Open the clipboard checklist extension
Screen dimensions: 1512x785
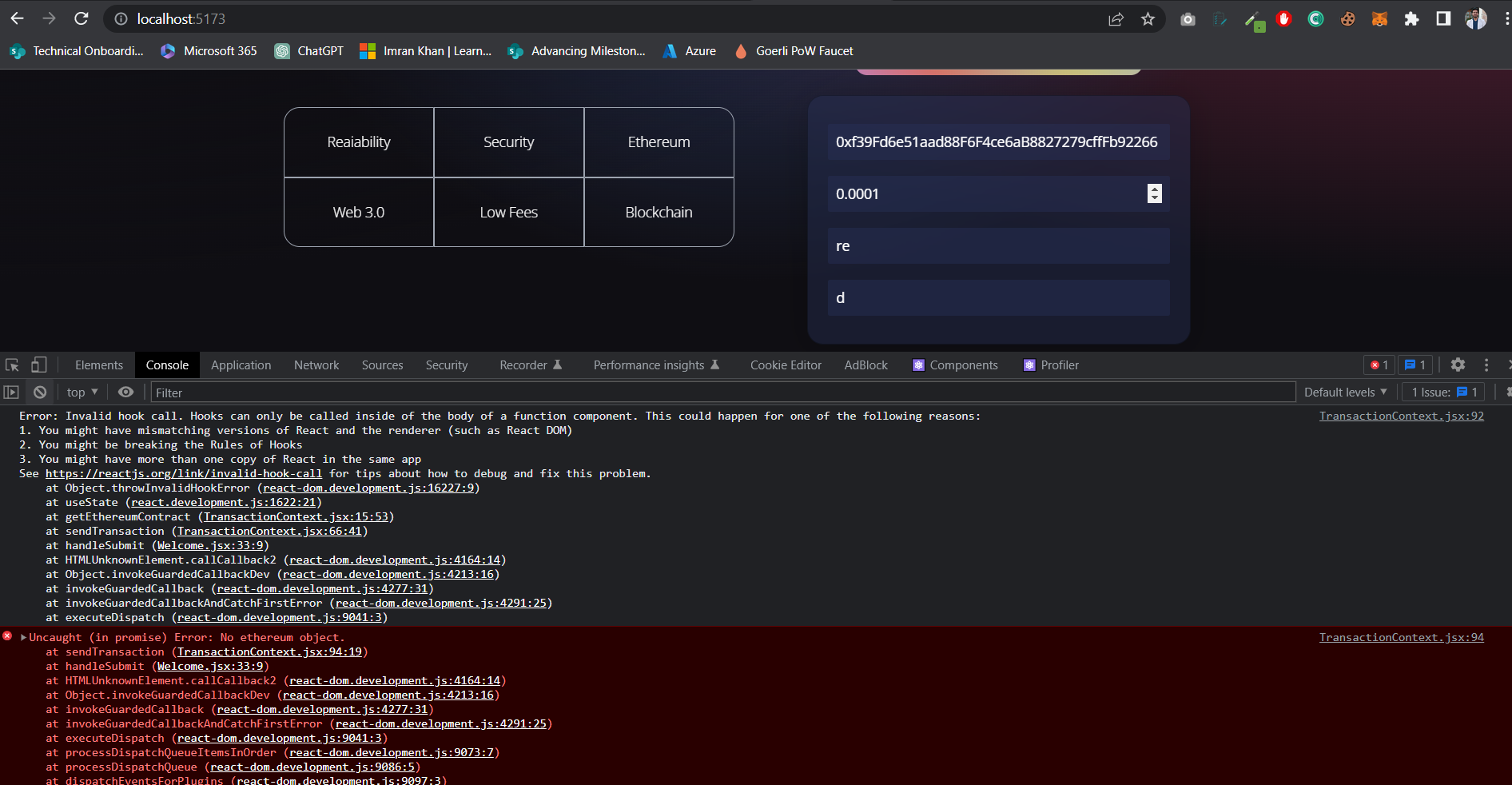click(1220, 19)
